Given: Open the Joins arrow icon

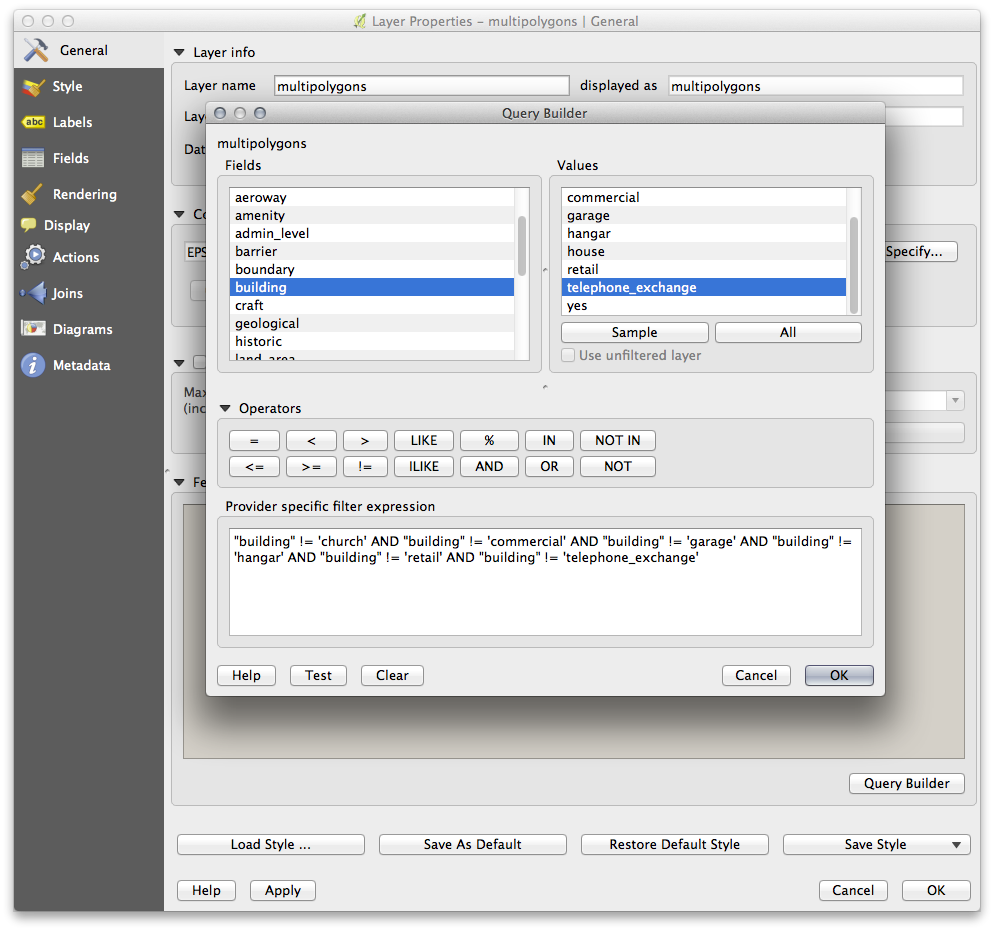Looking at the screenshot, I should 34,293.
